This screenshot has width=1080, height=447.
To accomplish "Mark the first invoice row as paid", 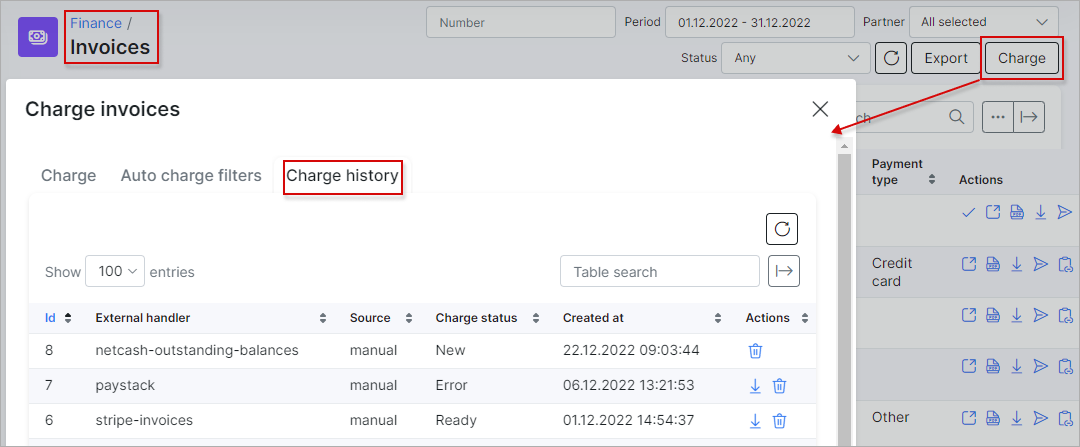I will pos(968,212).
